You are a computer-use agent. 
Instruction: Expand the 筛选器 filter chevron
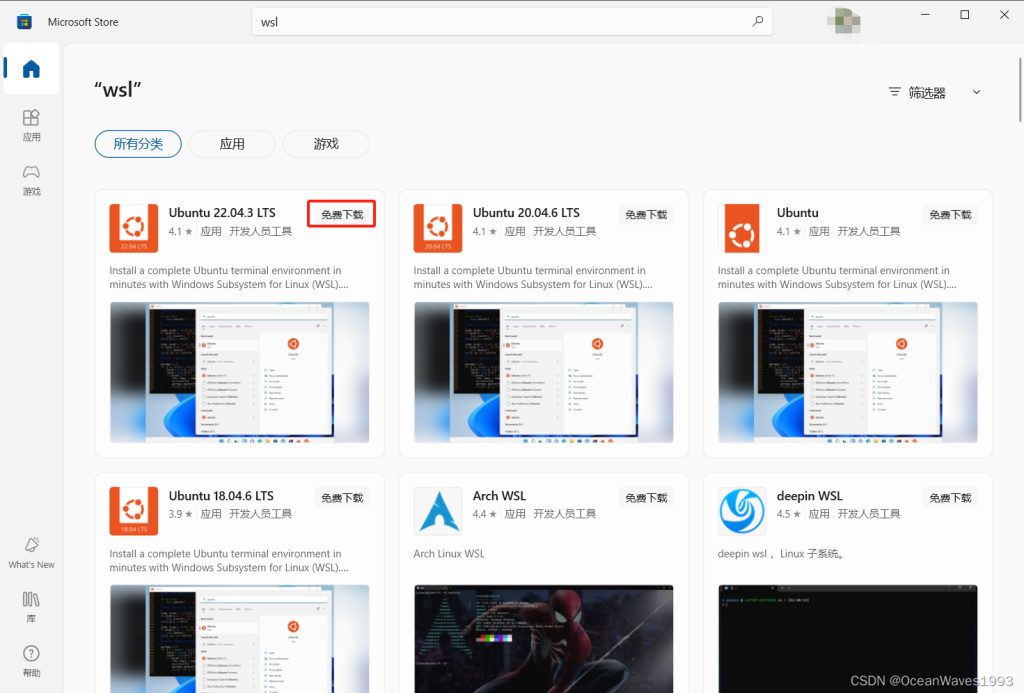[x=976, y=92]
